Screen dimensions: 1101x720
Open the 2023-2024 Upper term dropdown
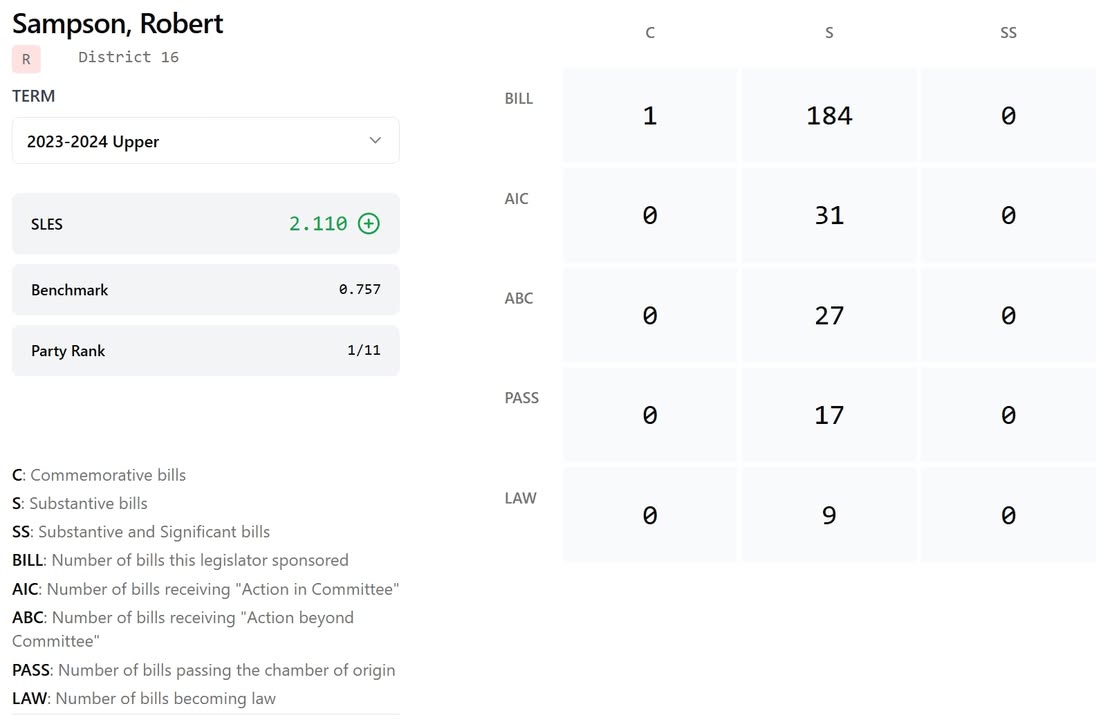pyautogui.click(x=205, y=141)
